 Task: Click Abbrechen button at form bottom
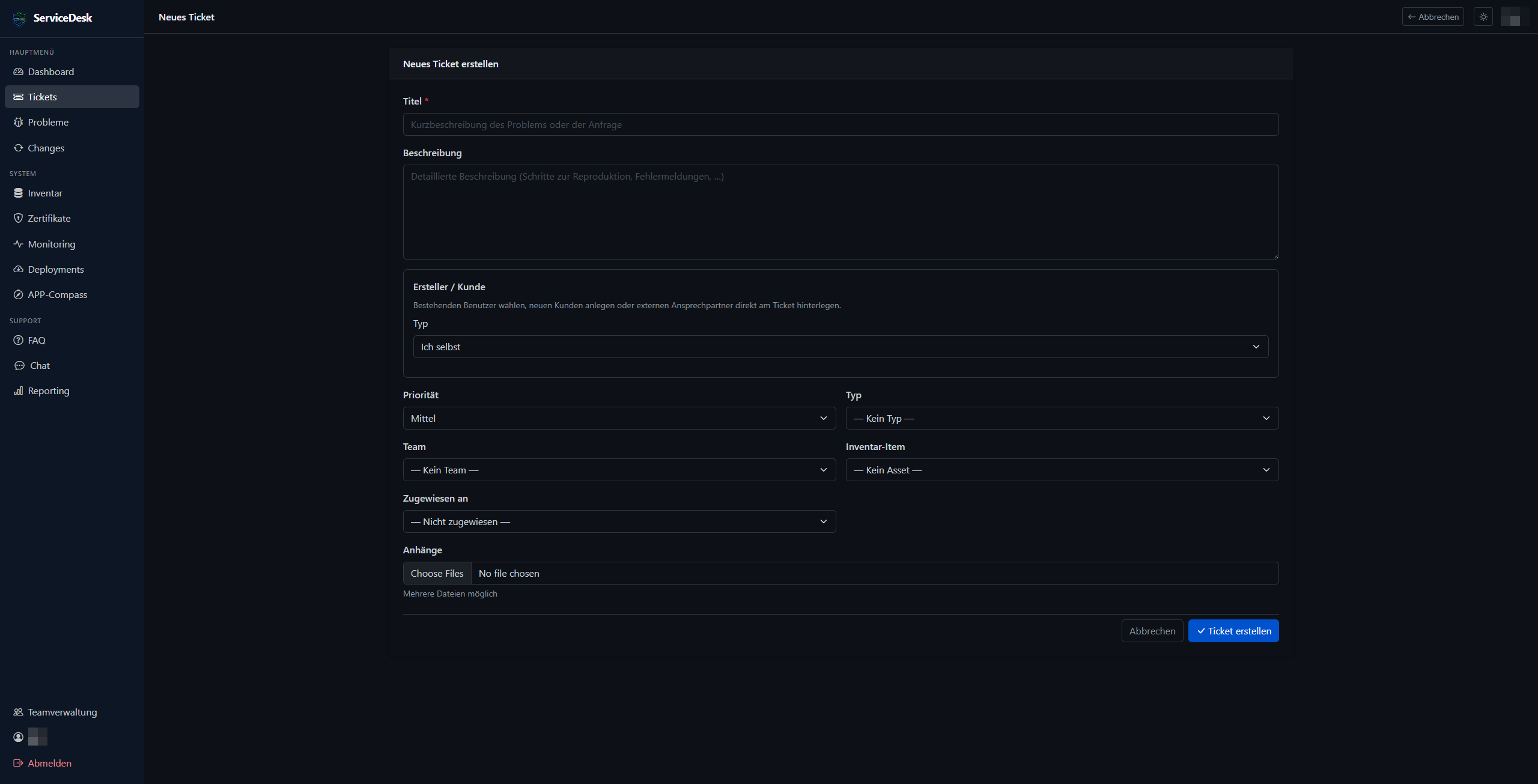[x=1152, y=631]
